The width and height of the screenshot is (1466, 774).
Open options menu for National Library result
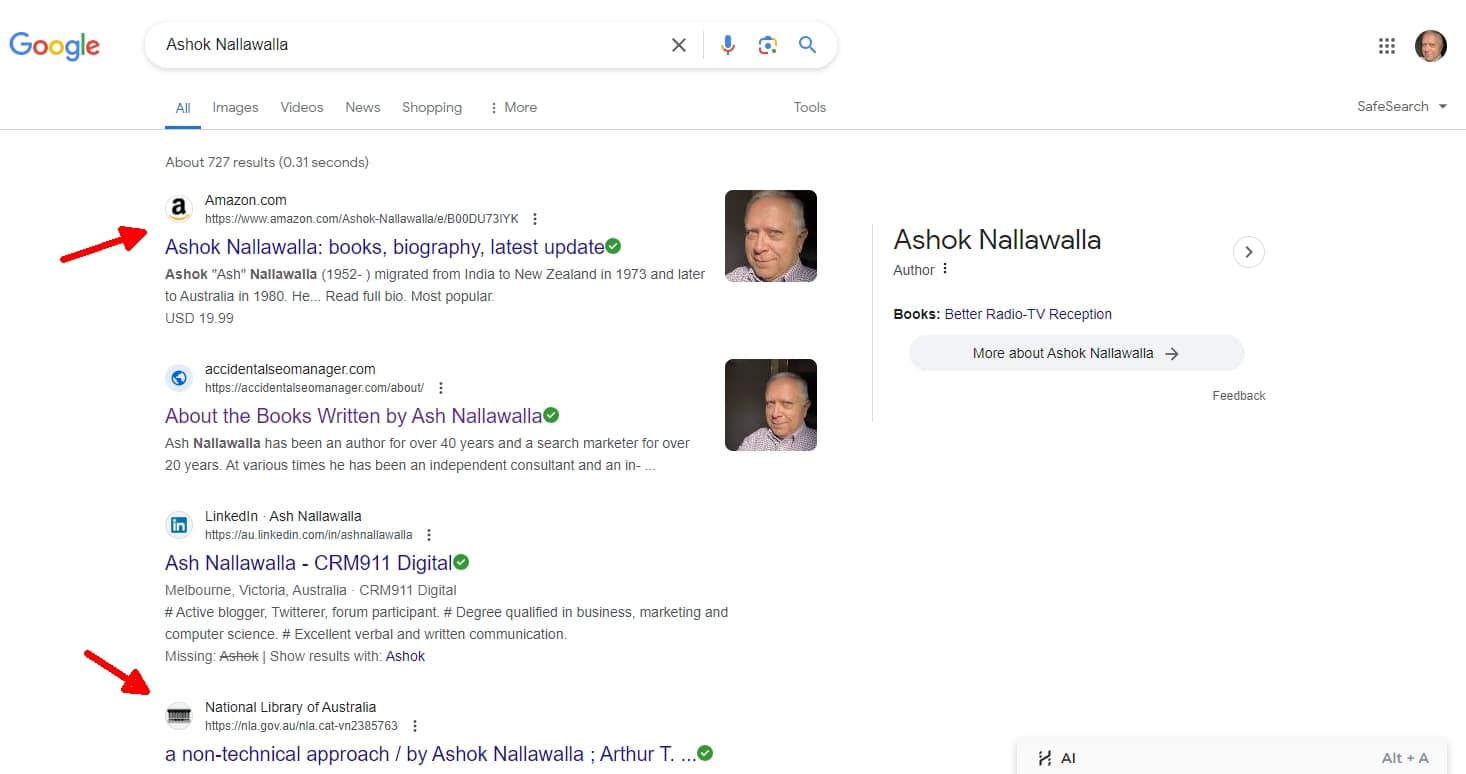(x=415, y=726)
